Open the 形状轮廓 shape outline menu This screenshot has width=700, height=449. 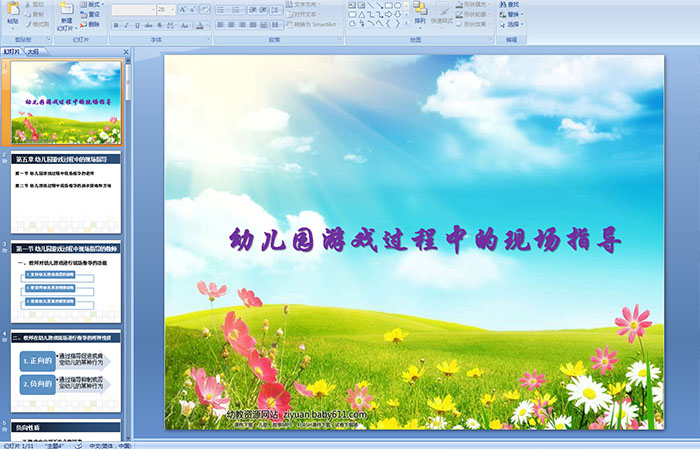[x=474, y=14]
